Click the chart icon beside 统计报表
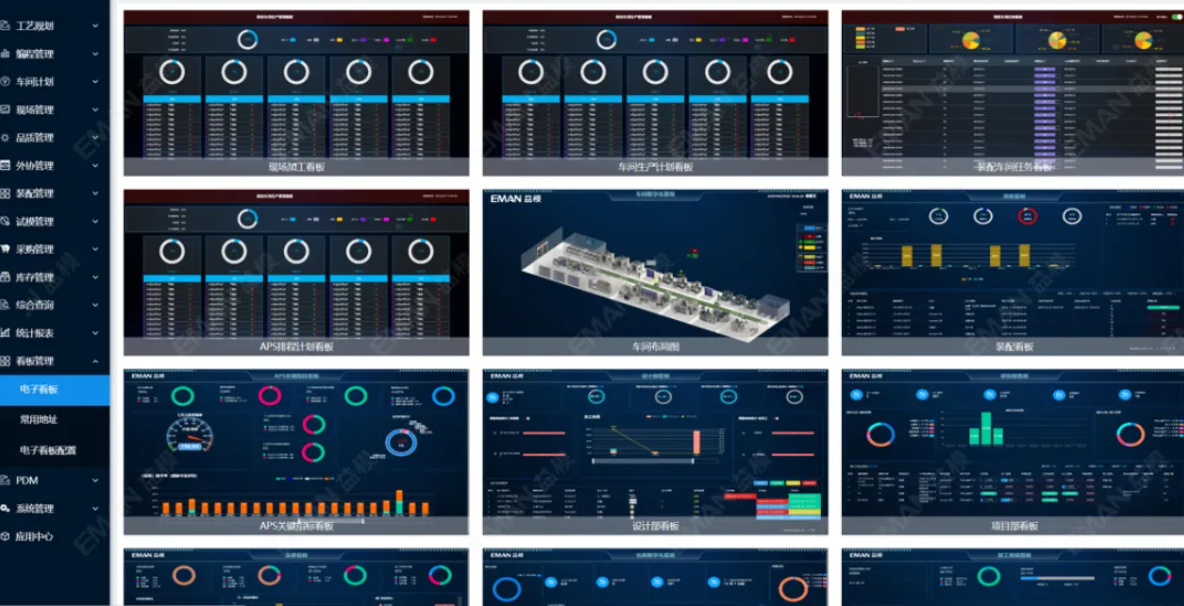1184x606 pixels. pyautogui.click(x=5, y=333)
